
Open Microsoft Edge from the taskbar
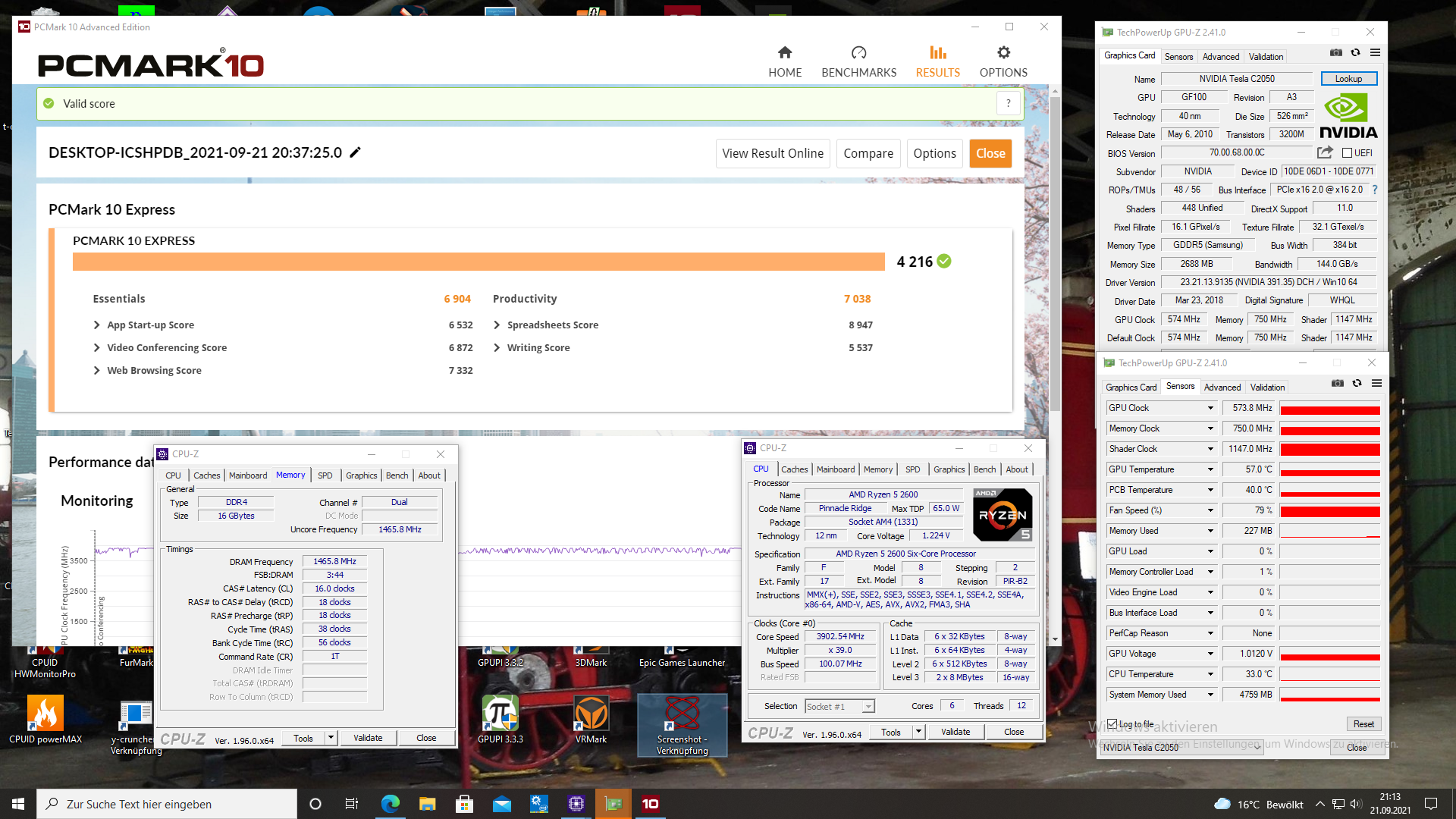(390, 804)
